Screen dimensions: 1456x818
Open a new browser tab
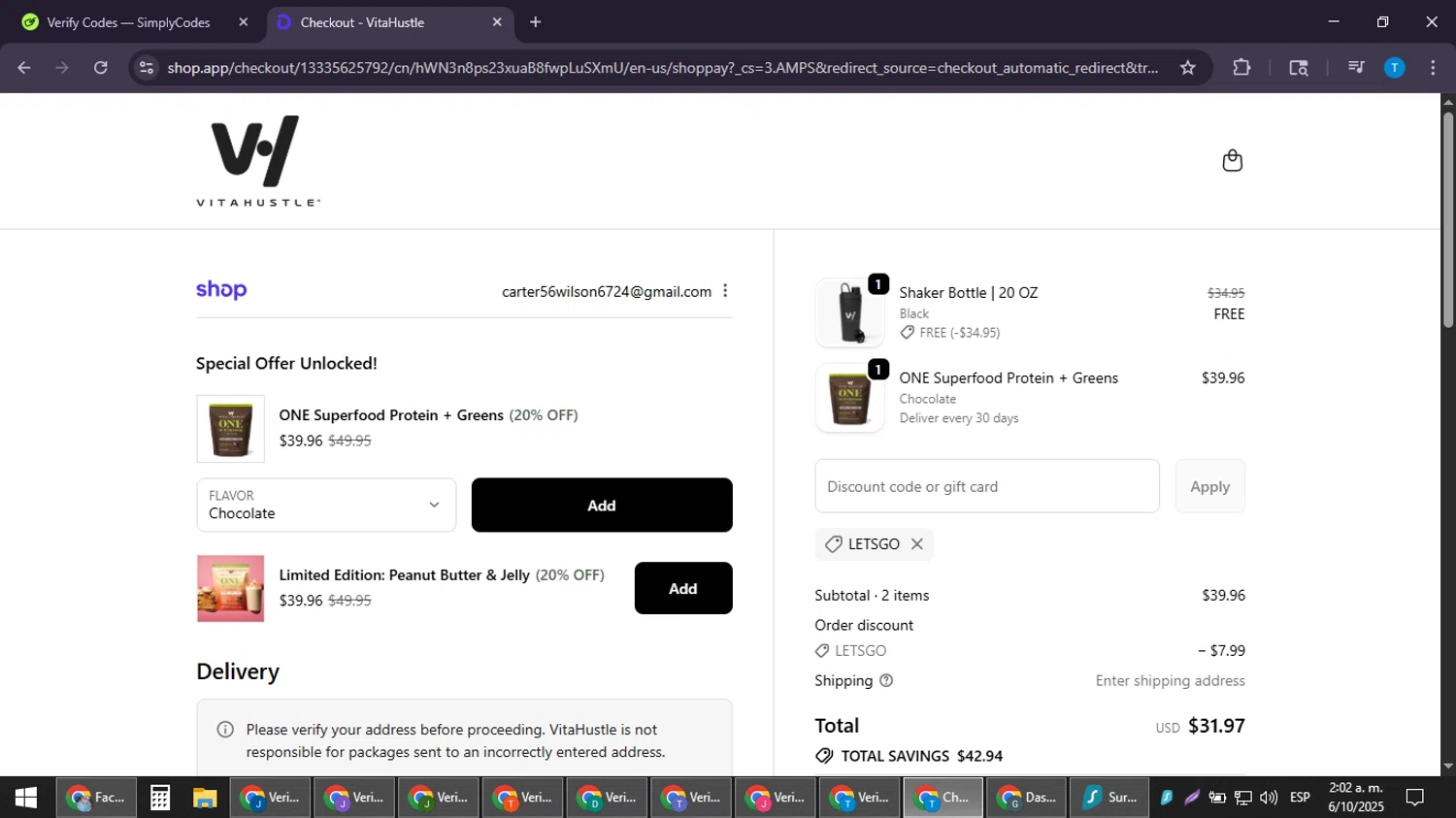click(x=535, y=22)
